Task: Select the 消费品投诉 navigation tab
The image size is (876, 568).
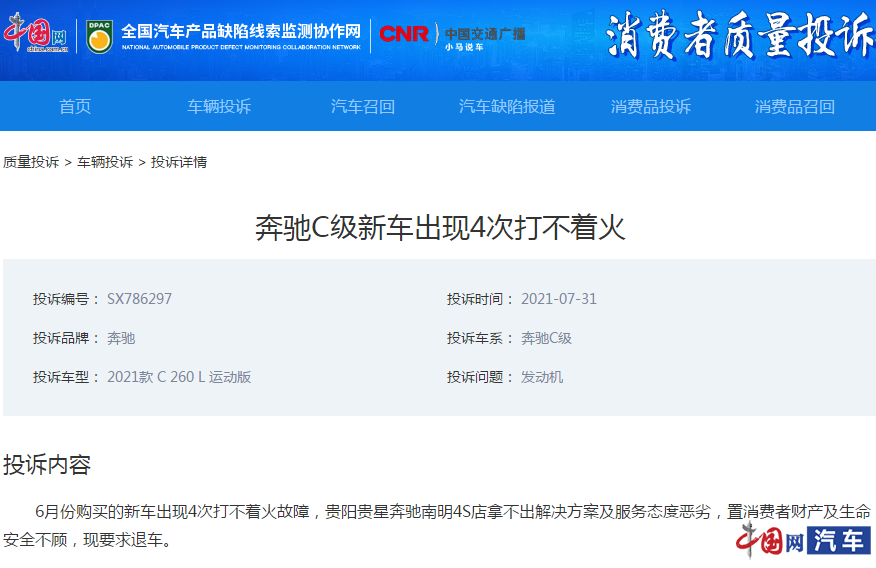Action: tap(651, 107)
